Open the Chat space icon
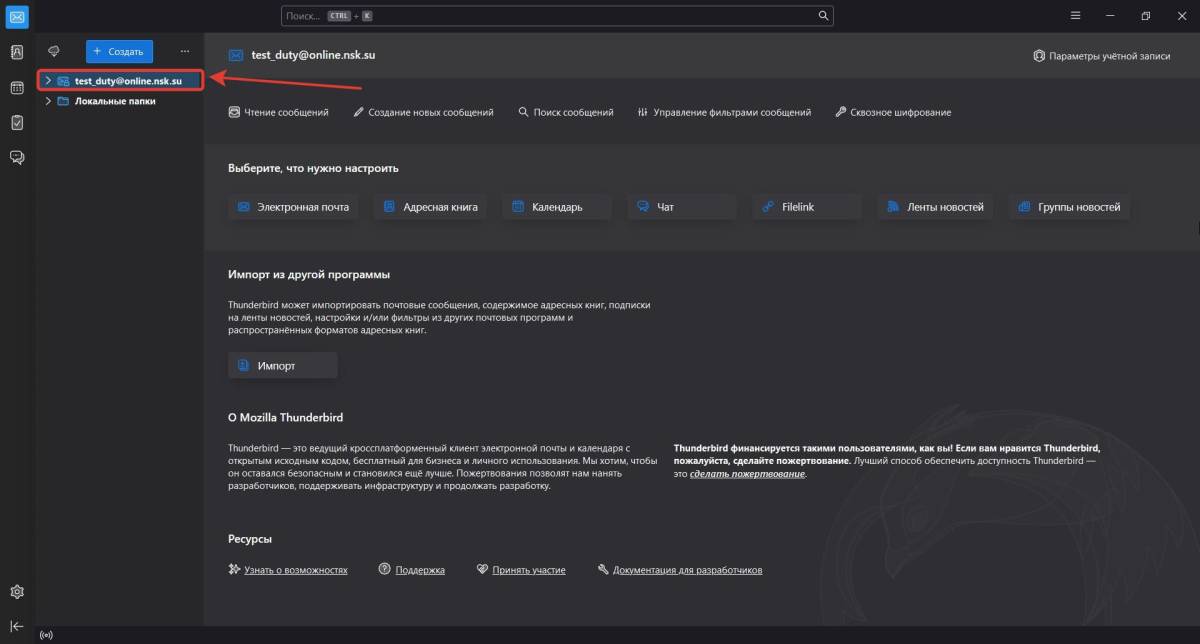 pyautogui.click(x=17, y=157)
